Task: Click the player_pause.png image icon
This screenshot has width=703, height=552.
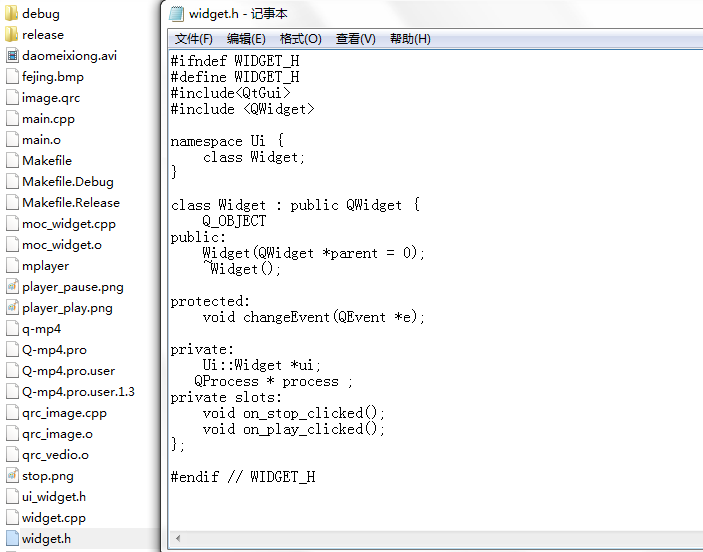Action: coord(13,287)
